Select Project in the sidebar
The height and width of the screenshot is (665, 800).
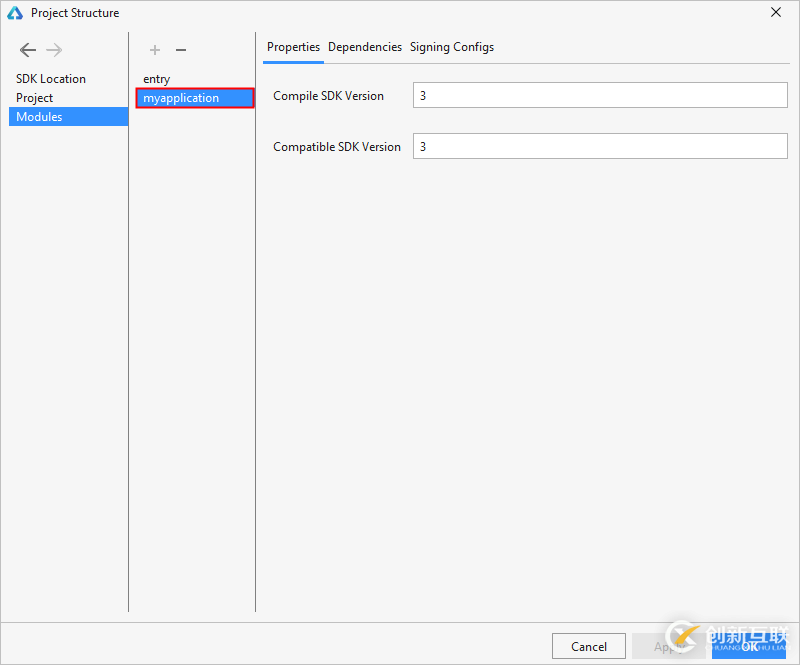[68, 98]
